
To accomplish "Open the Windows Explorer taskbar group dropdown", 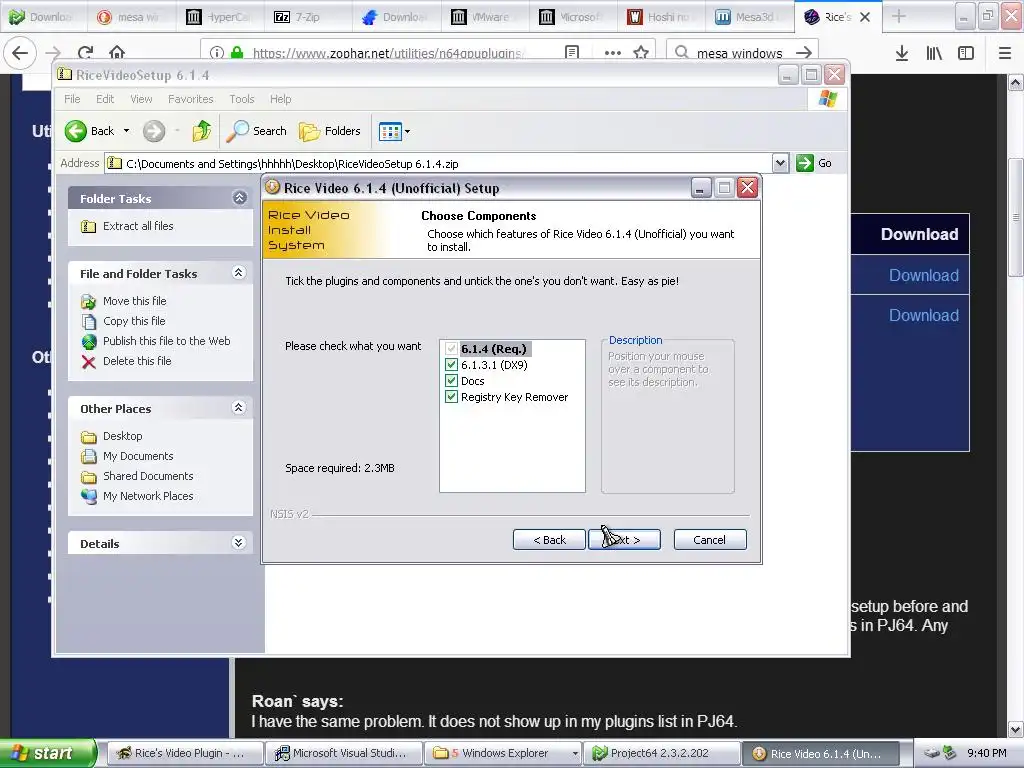I will pos(575,754).
